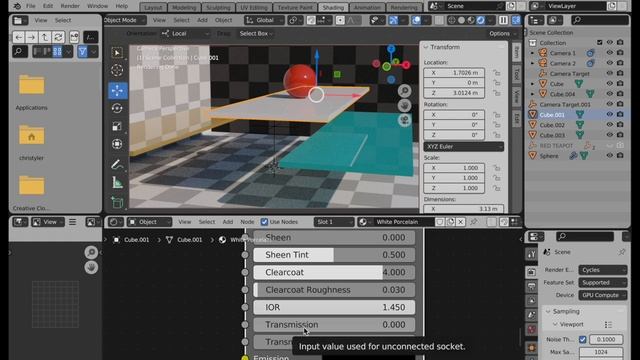Create new folder in file browser
This screenshot has width=640, height=360.
click(x=74, y=37)
